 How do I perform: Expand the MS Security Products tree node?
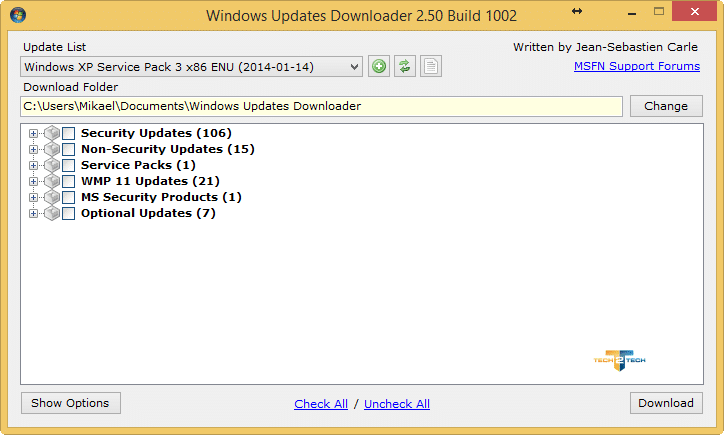(33, 197)
